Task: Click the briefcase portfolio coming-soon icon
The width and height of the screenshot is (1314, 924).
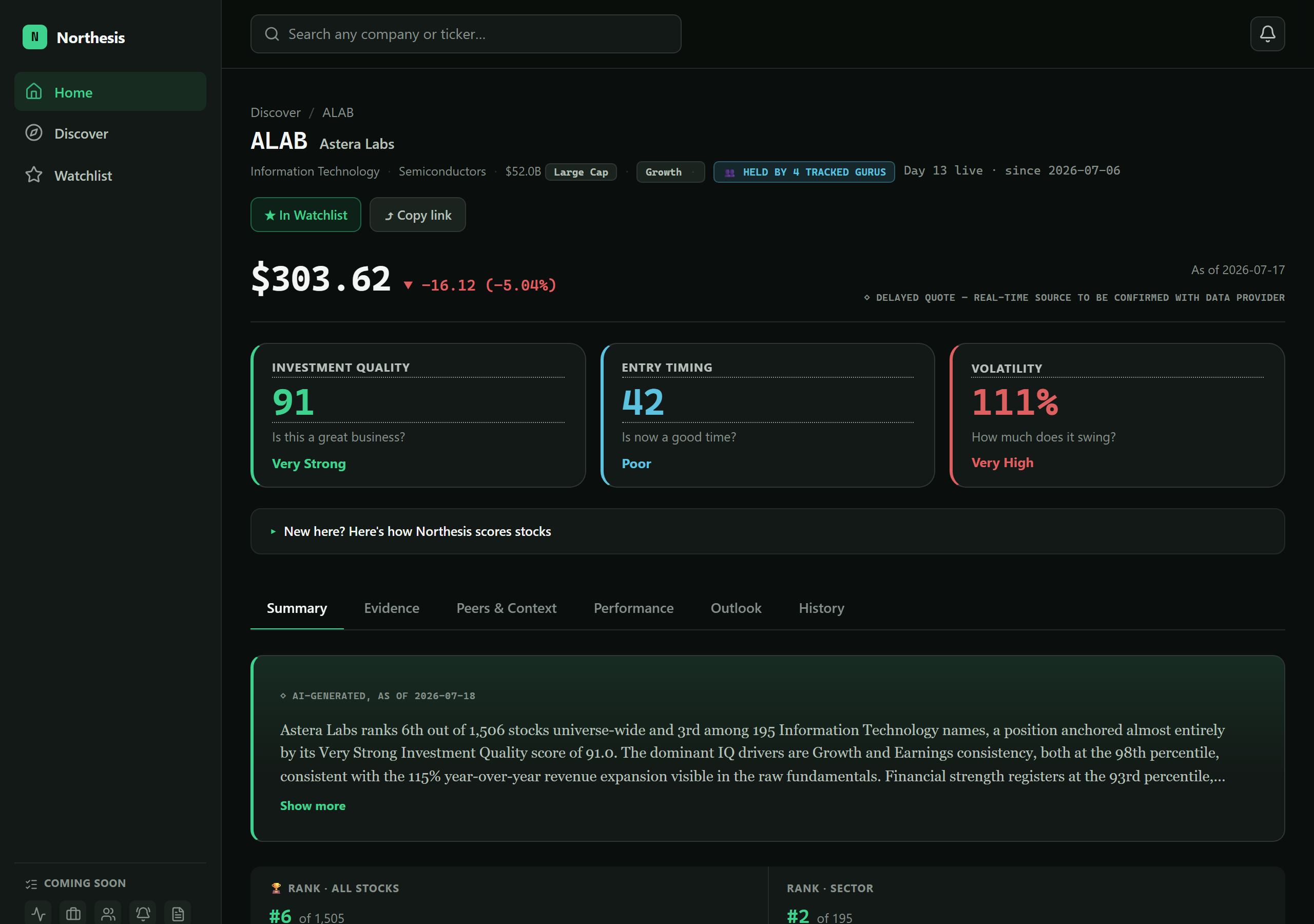Action: pos(73,913)
